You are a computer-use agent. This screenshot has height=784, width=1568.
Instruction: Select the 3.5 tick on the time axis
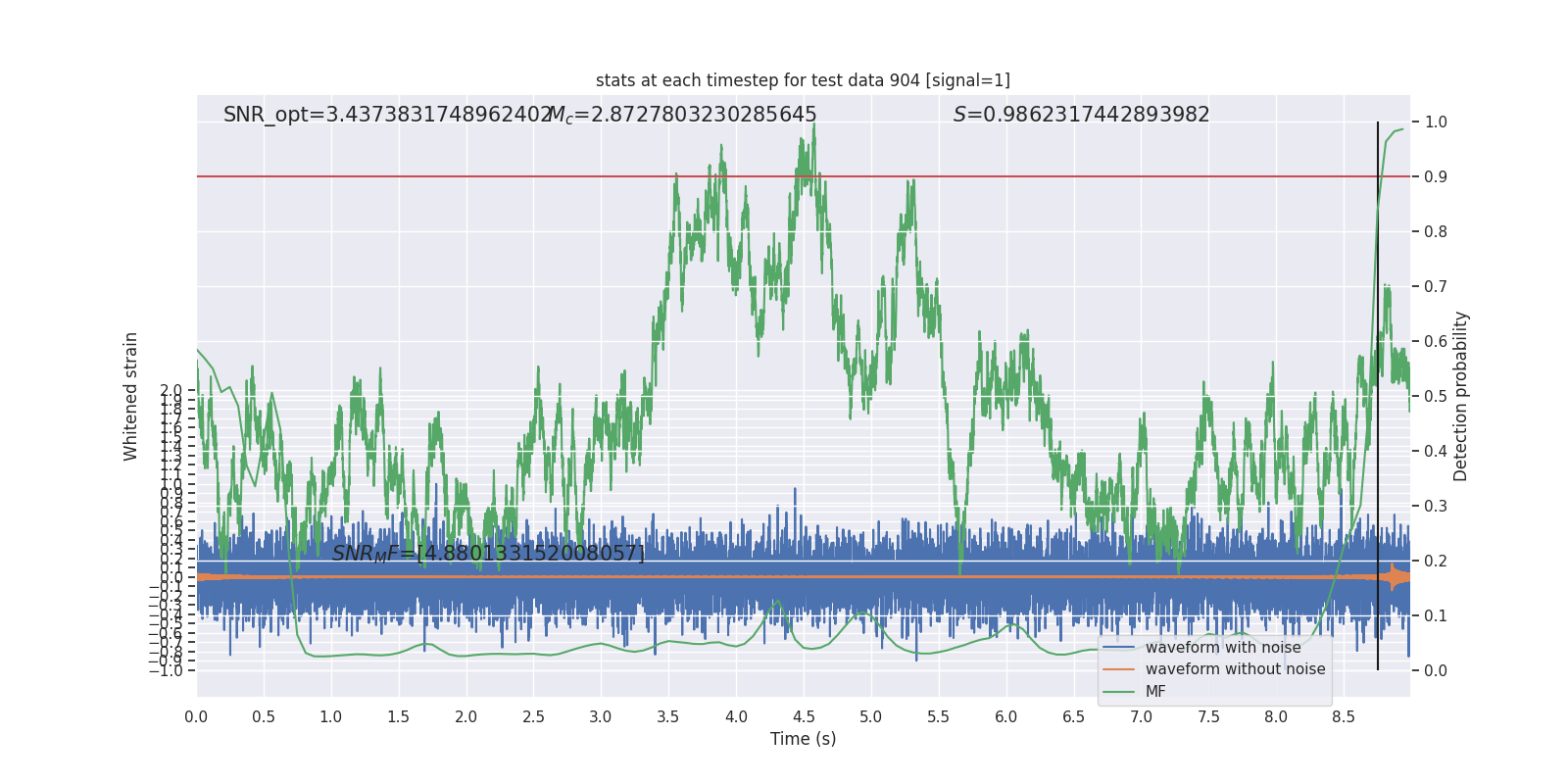click(668, 717)
